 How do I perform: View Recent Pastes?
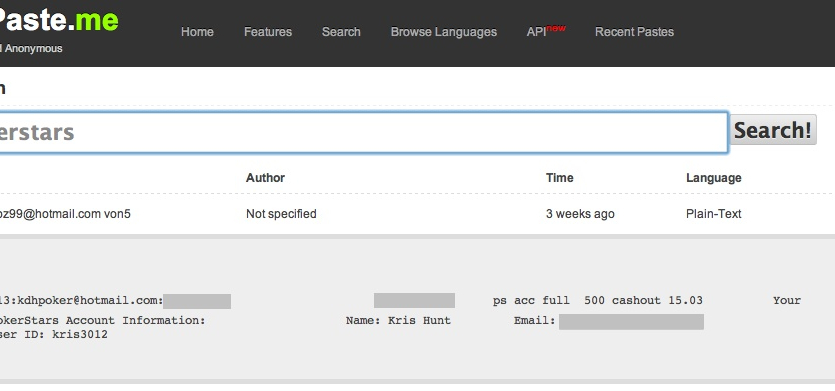(634, 32)
